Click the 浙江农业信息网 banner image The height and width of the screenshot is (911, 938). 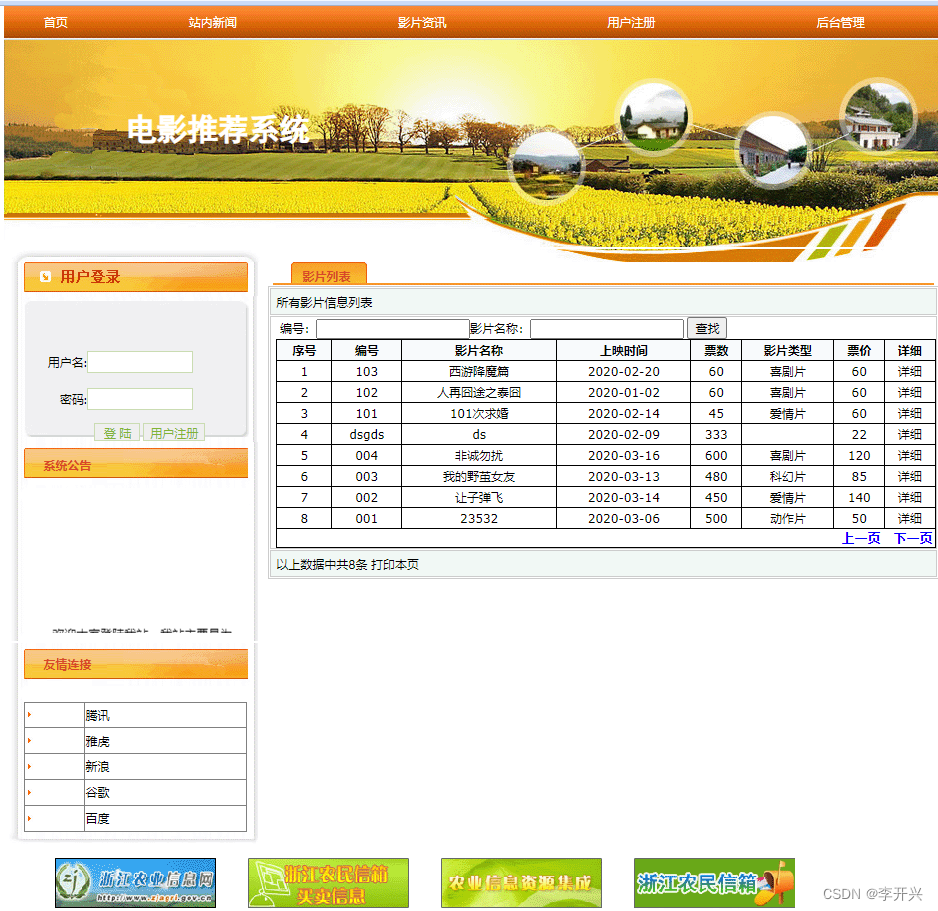click(135, 883)
